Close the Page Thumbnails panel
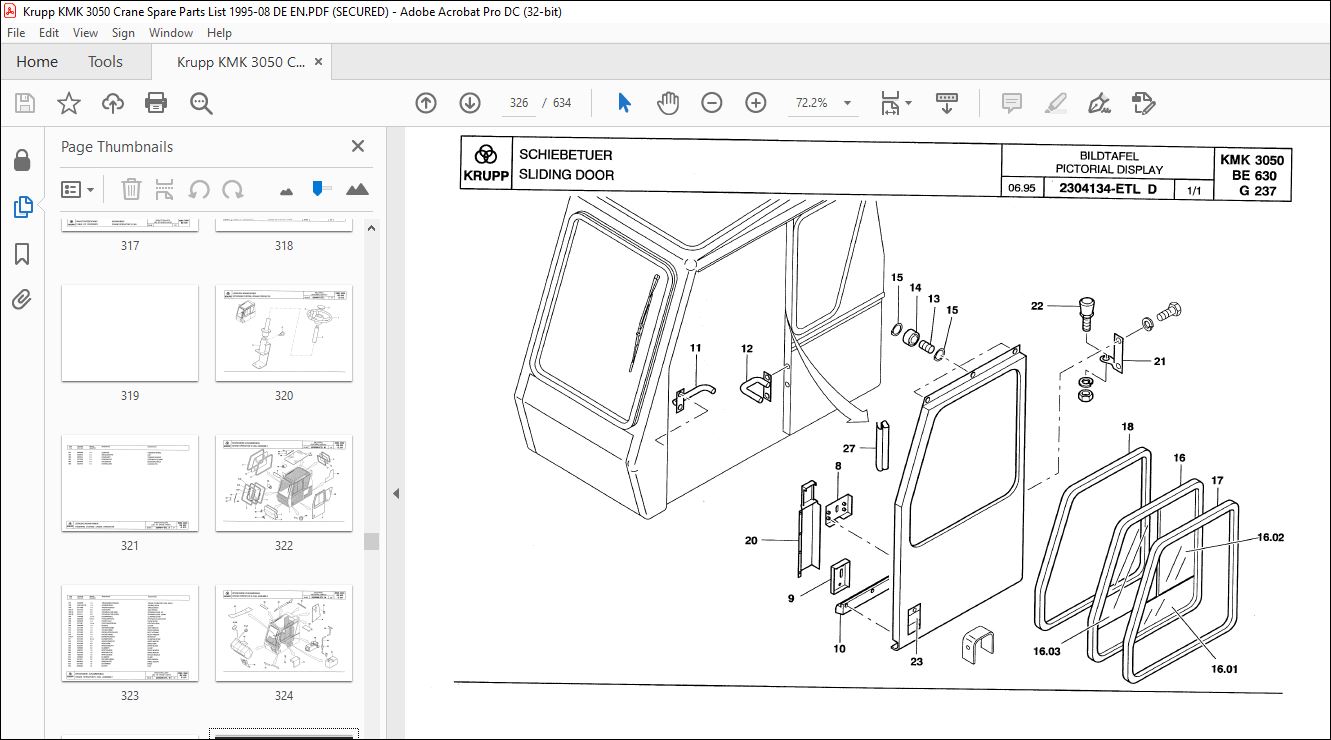1331x740 pixels. point(358,146)
